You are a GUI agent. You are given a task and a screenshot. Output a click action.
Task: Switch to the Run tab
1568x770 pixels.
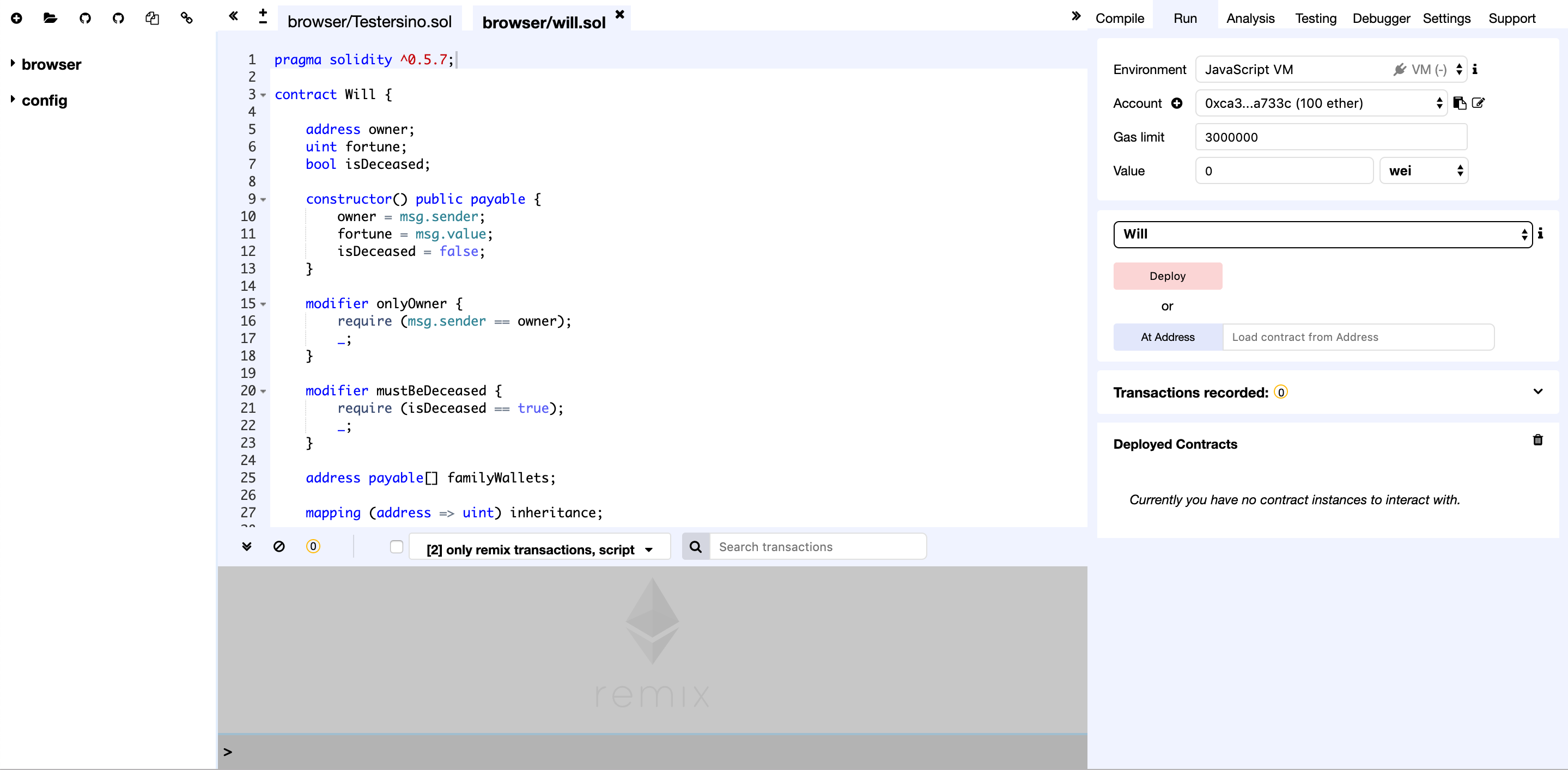coord(1184,19)
